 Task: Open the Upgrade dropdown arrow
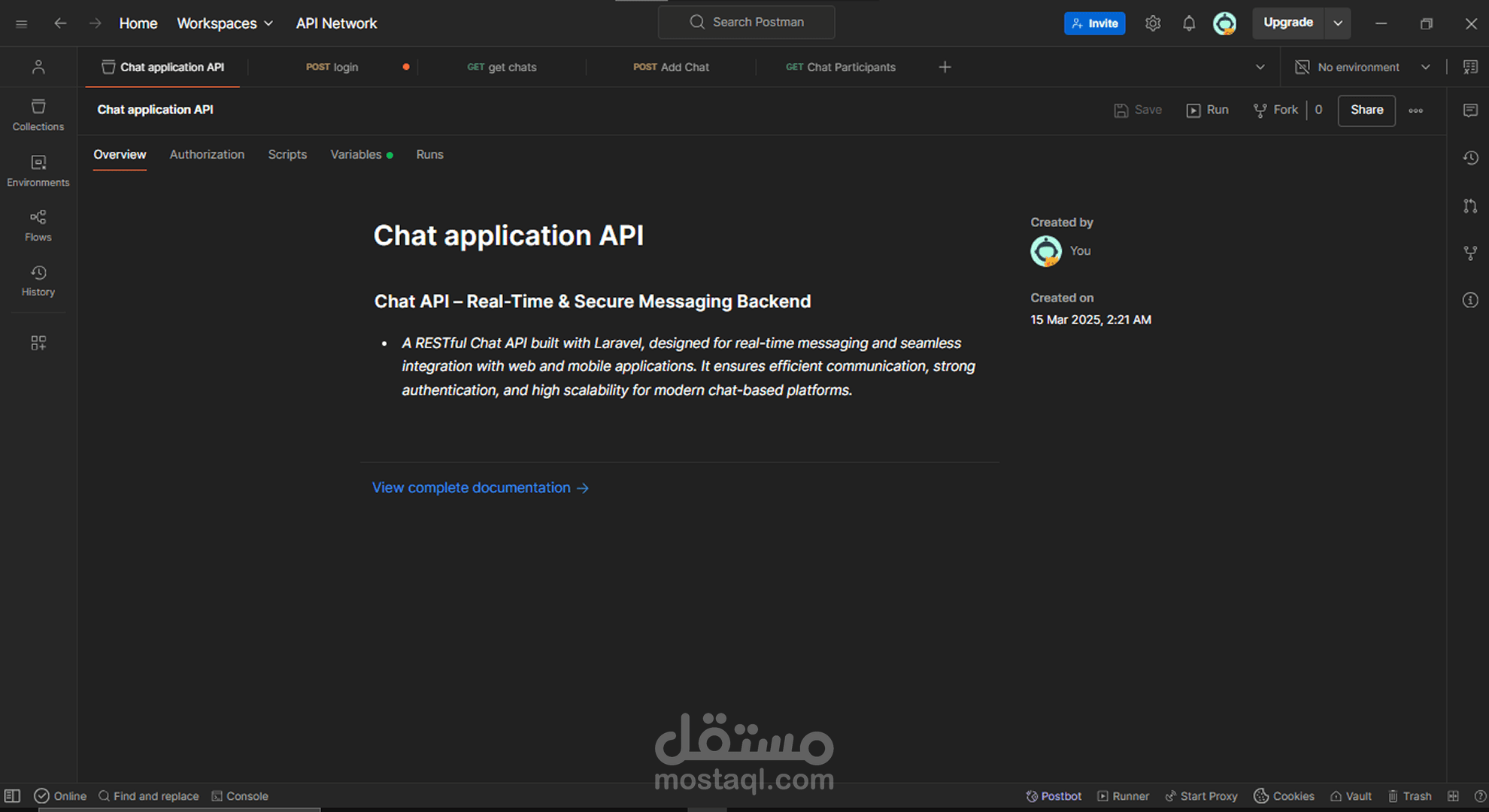pyautogui.click(x=1338, y=23)
